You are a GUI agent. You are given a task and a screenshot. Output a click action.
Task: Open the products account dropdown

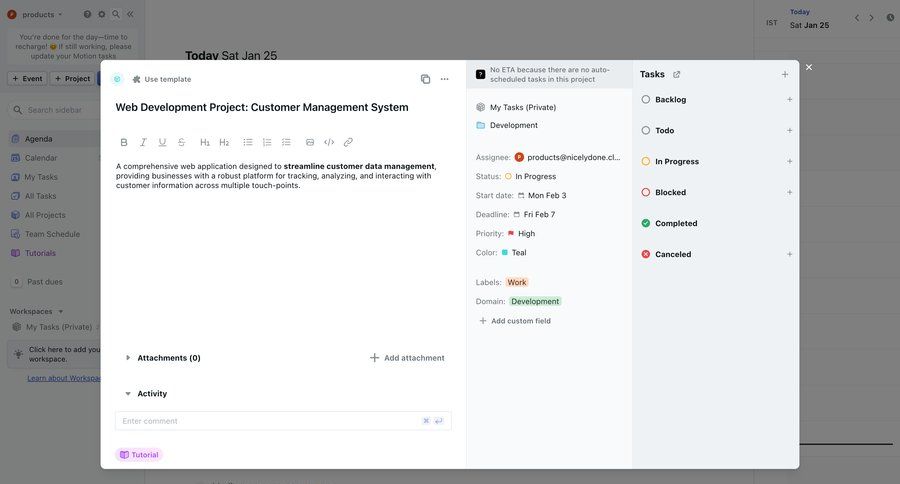[x=34, y=14]
